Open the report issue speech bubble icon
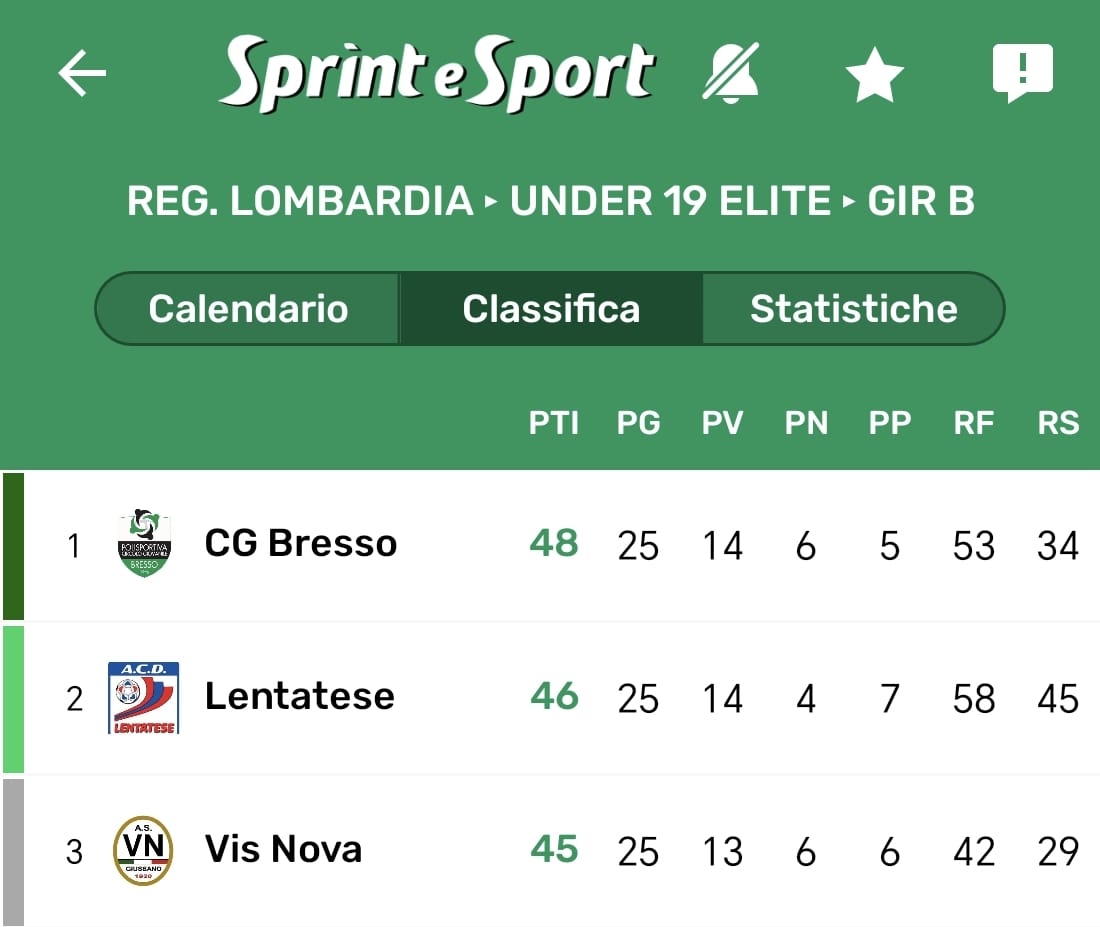 point(1022,73)
